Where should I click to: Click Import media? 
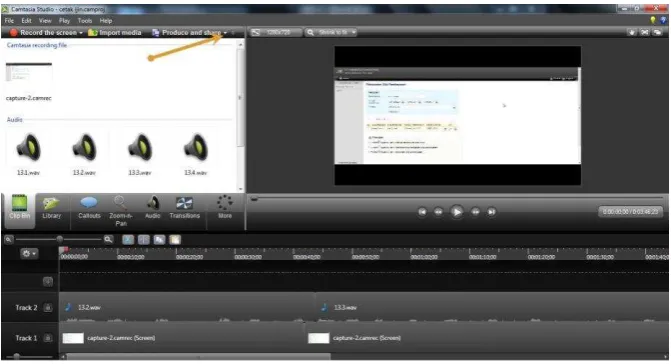115,33
